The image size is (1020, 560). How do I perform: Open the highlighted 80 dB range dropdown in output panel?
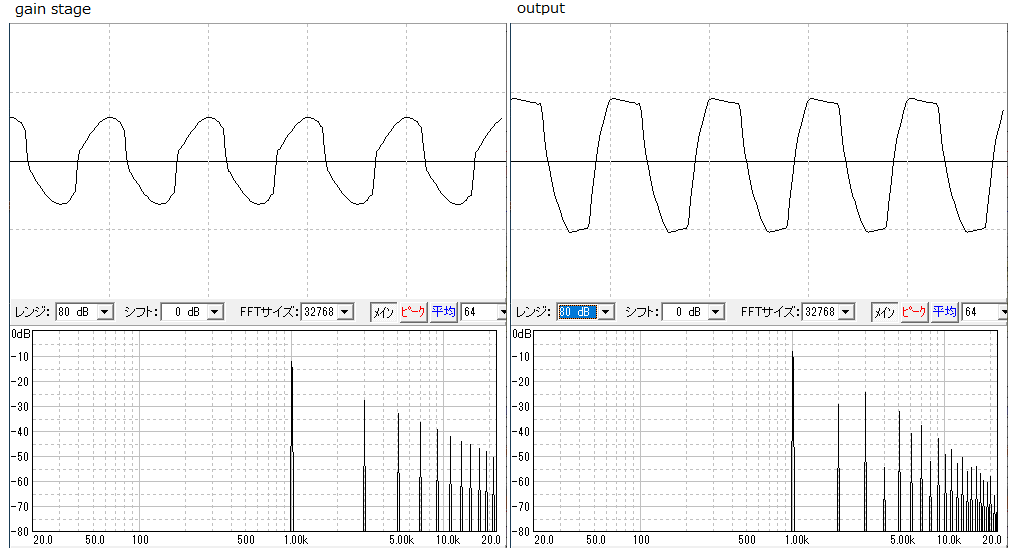pos(585,312)
